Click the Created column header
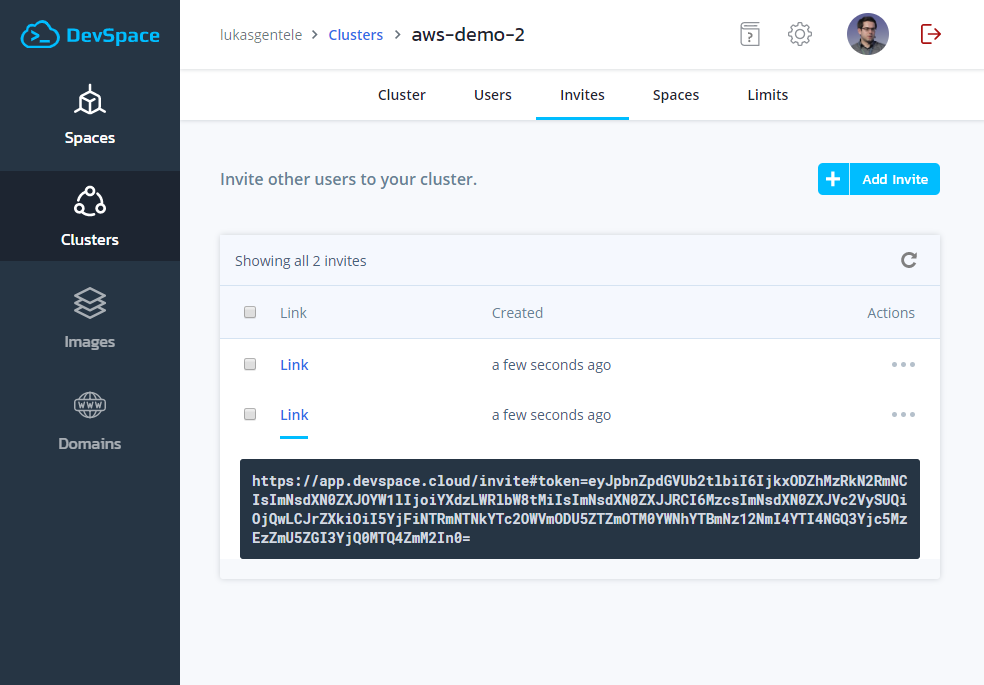This screenshot has width=984, height=685. [x=517, y=313]
